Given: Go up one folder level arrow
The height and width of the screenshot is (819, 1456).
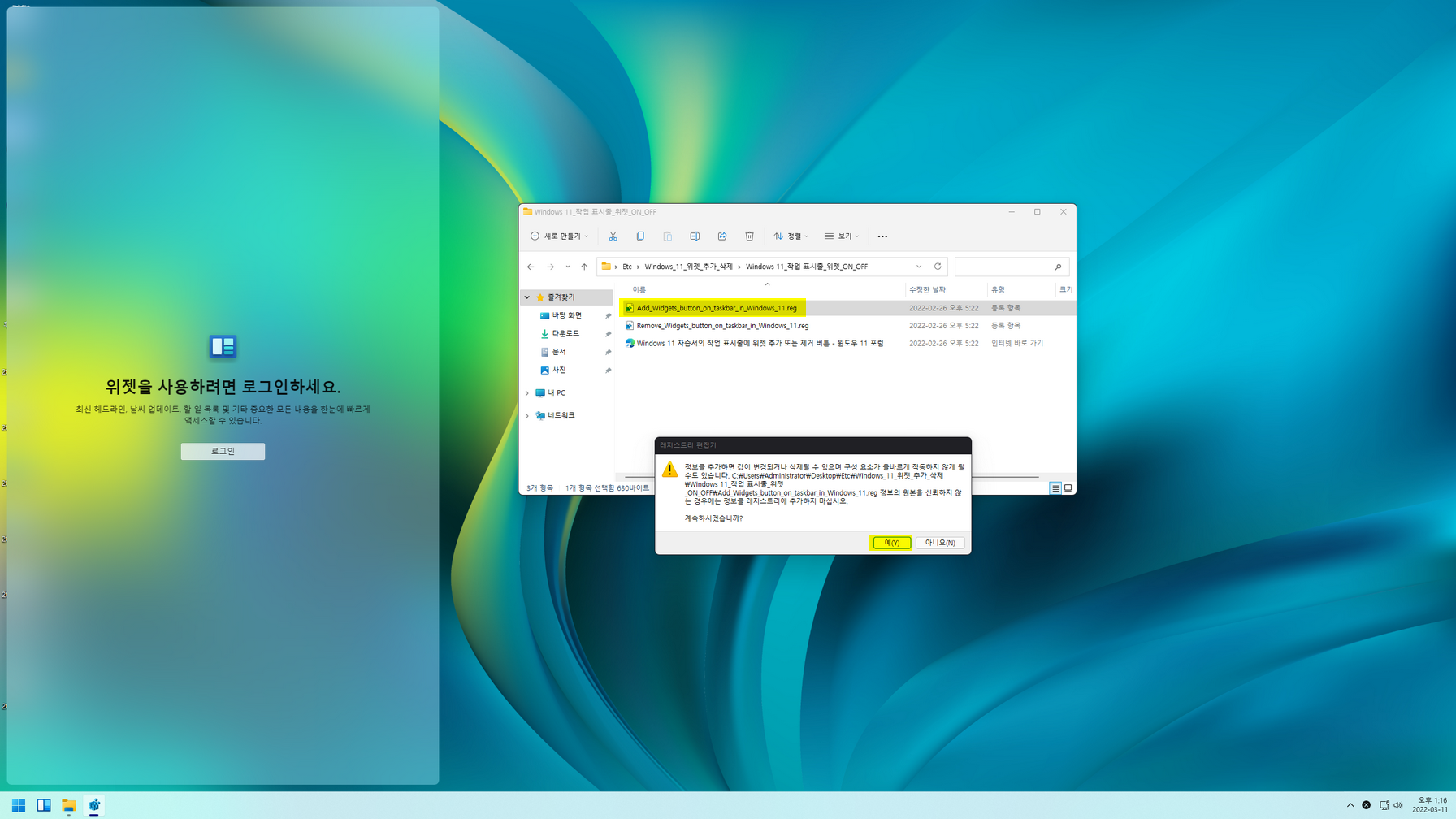Looking at the screenshot, I should pyautogui.click(x=584, y=266).
